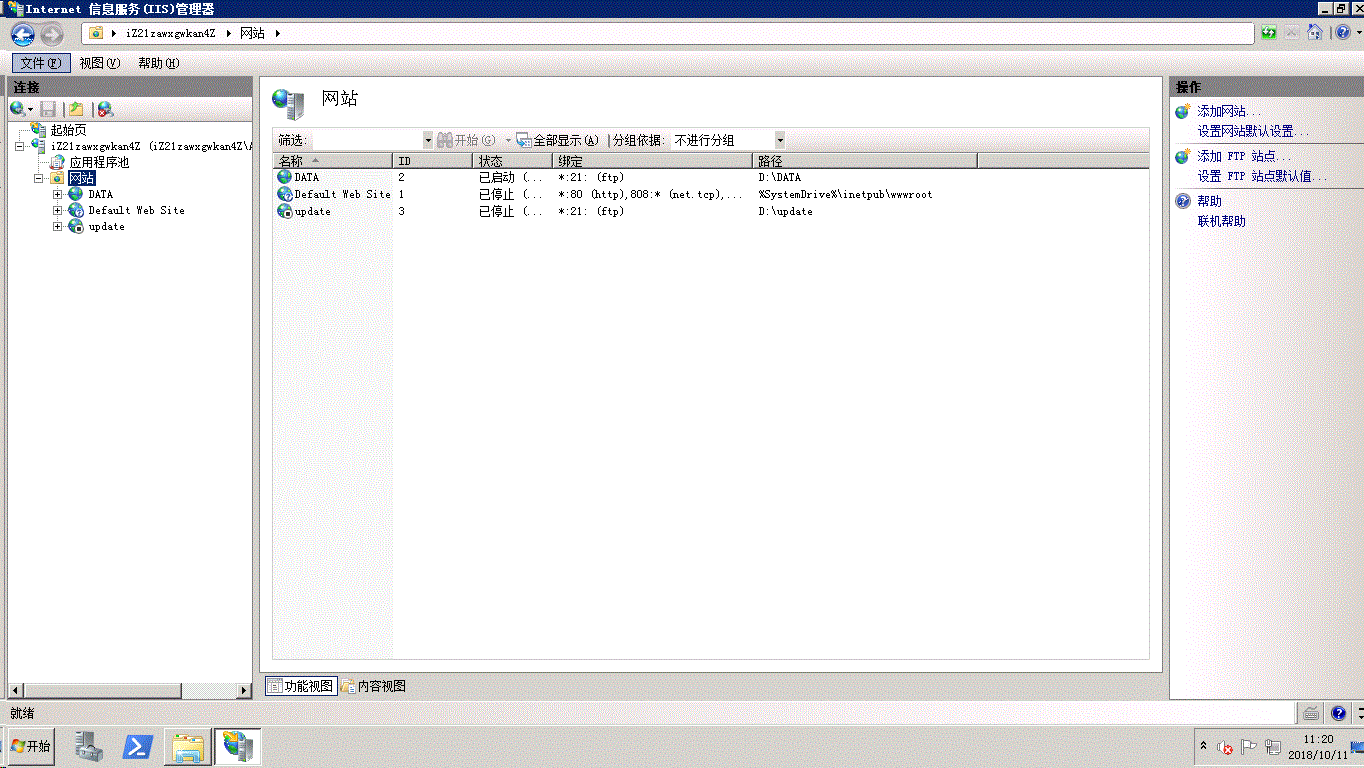This screenshot has width=1364, height=768.
Task: Click the 开始 Start button on taskbar
Action: 30,746
